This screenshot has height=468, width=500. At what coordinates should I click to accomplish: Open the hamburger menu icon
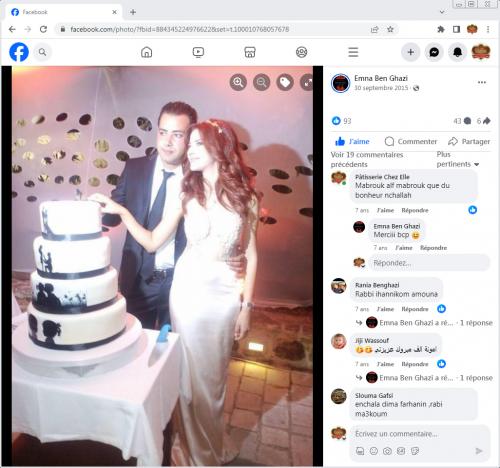click(x=353, y=52)
